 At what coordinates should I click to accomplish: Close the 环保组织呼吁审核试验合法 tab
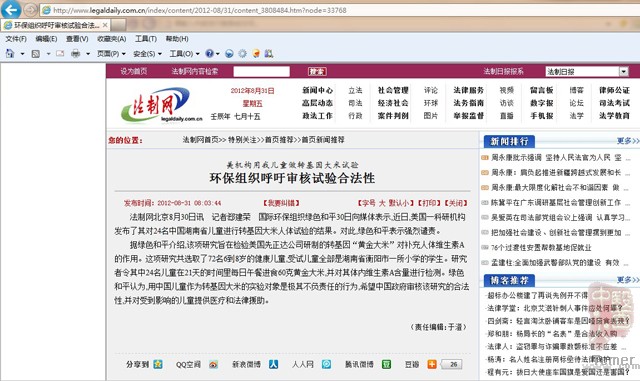pos(105,25)
